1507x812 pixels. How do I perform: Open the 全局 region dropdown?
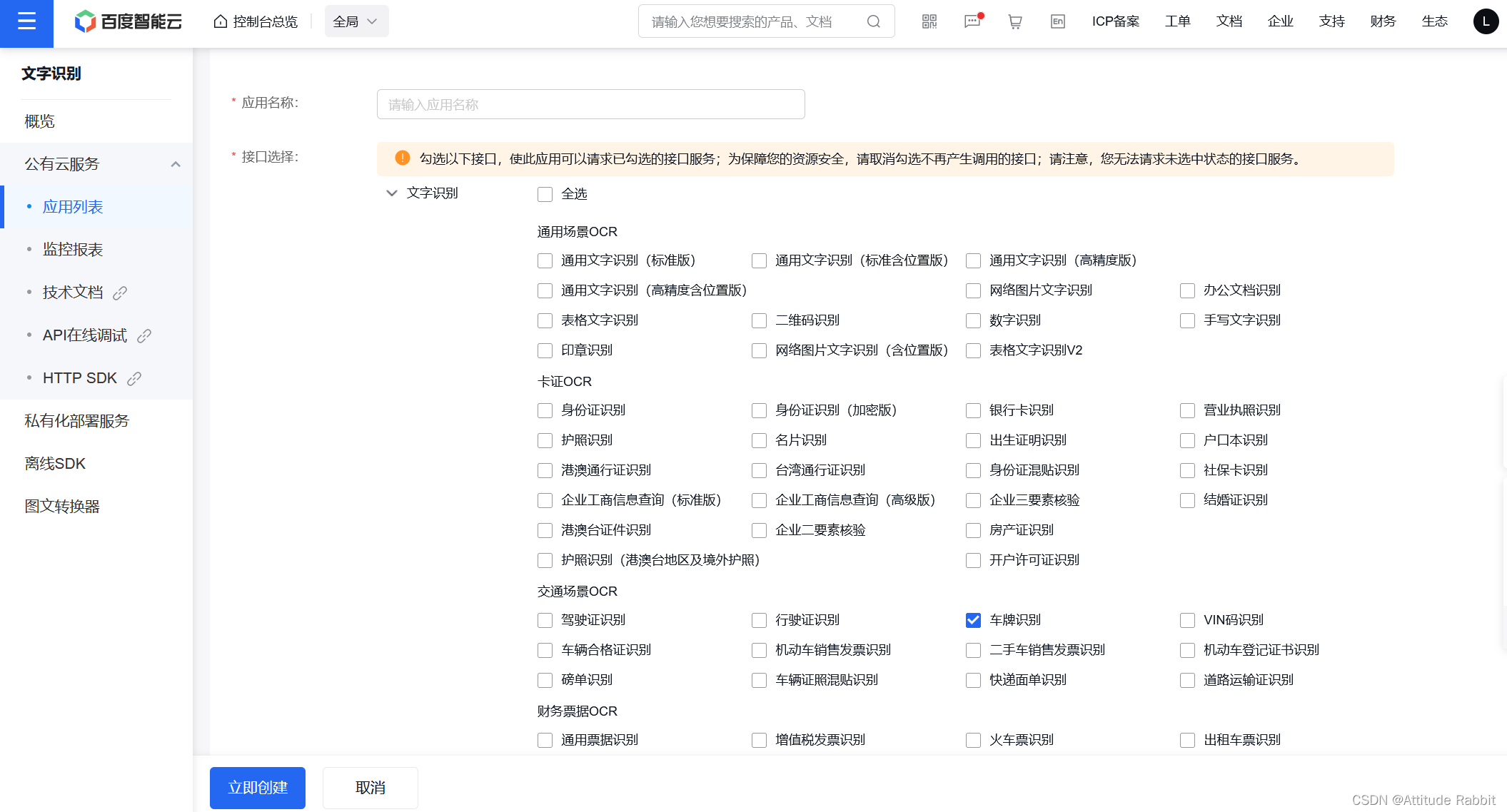pyautogui.click(x=356, y=21)
